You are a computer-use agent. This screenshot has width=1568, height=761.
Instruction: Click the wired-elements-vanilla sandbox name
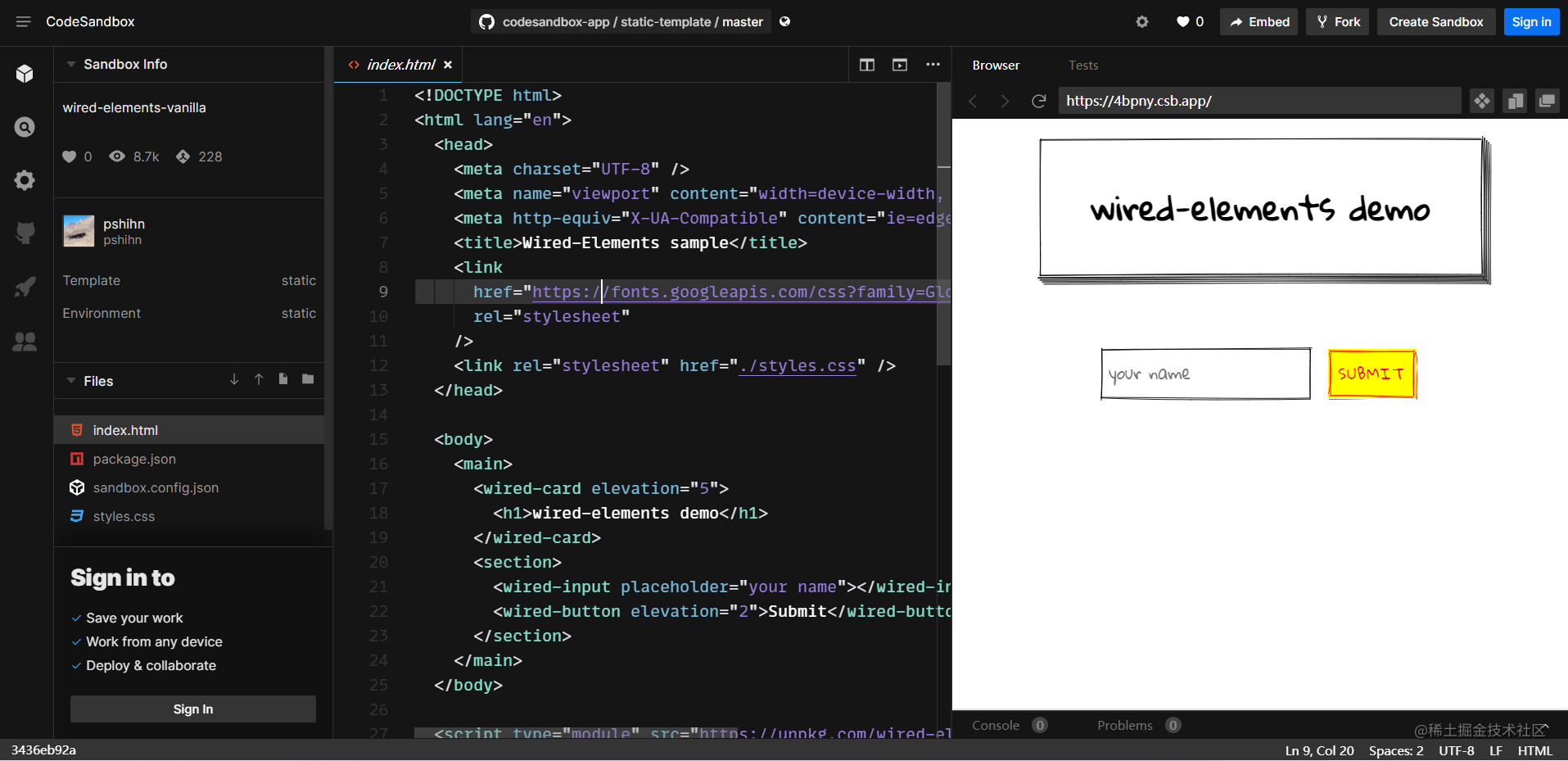(x=134, y=108)
